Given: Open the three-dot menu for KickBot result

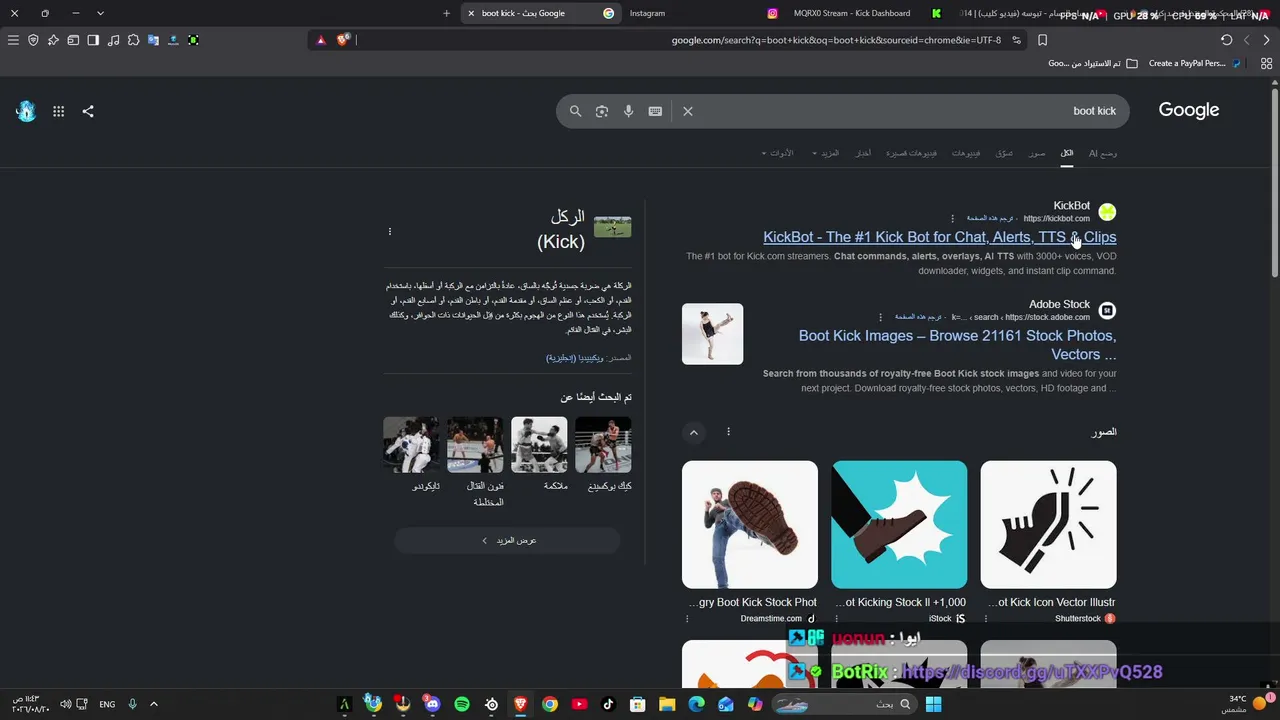Looking at the screenshot, I should click(x=952, y=218).
